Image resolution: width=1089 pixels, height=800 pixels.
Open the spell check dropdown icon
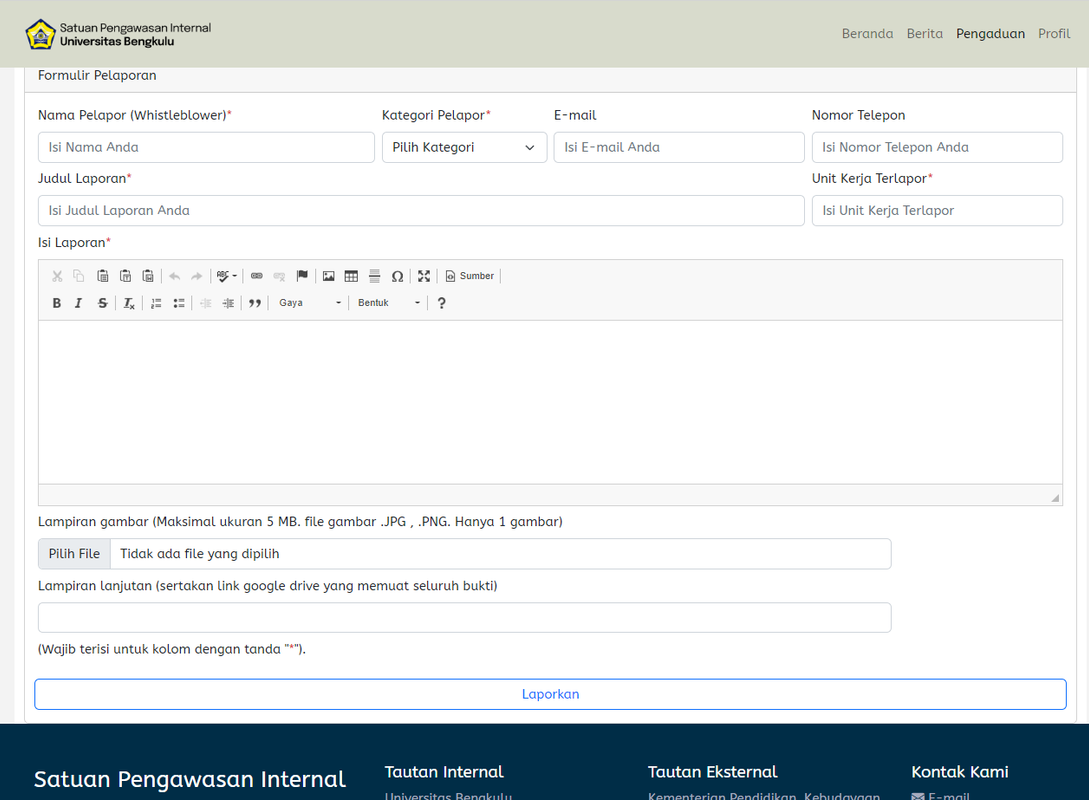coord(226,276)
